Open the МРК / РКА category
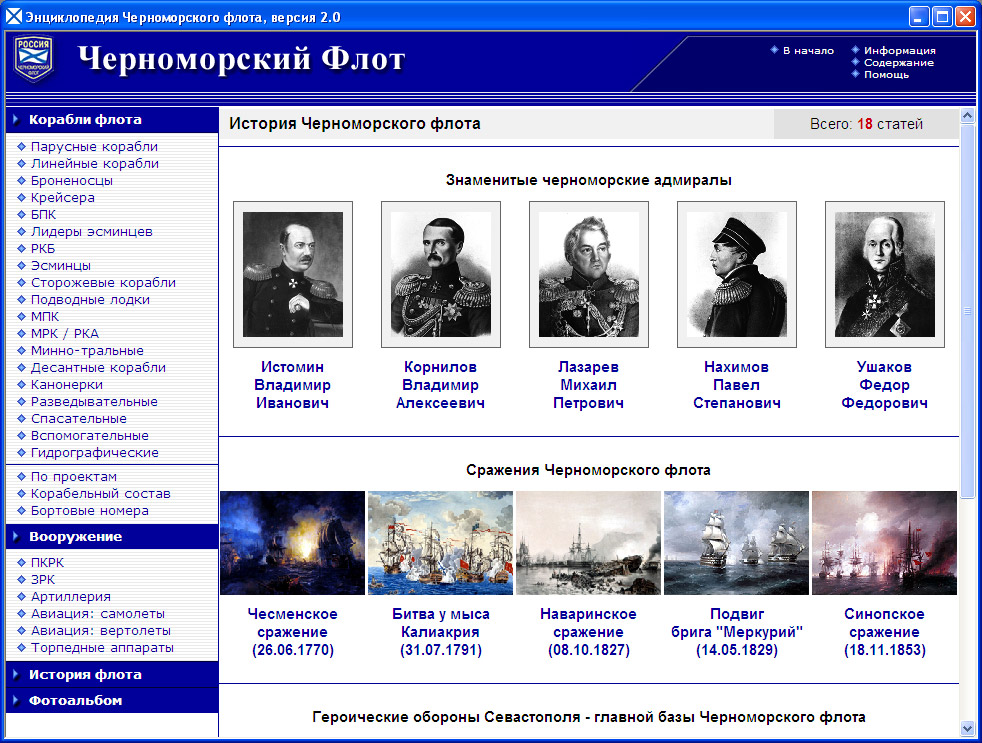This screenshot has width=982, height=743. [65, 333]
